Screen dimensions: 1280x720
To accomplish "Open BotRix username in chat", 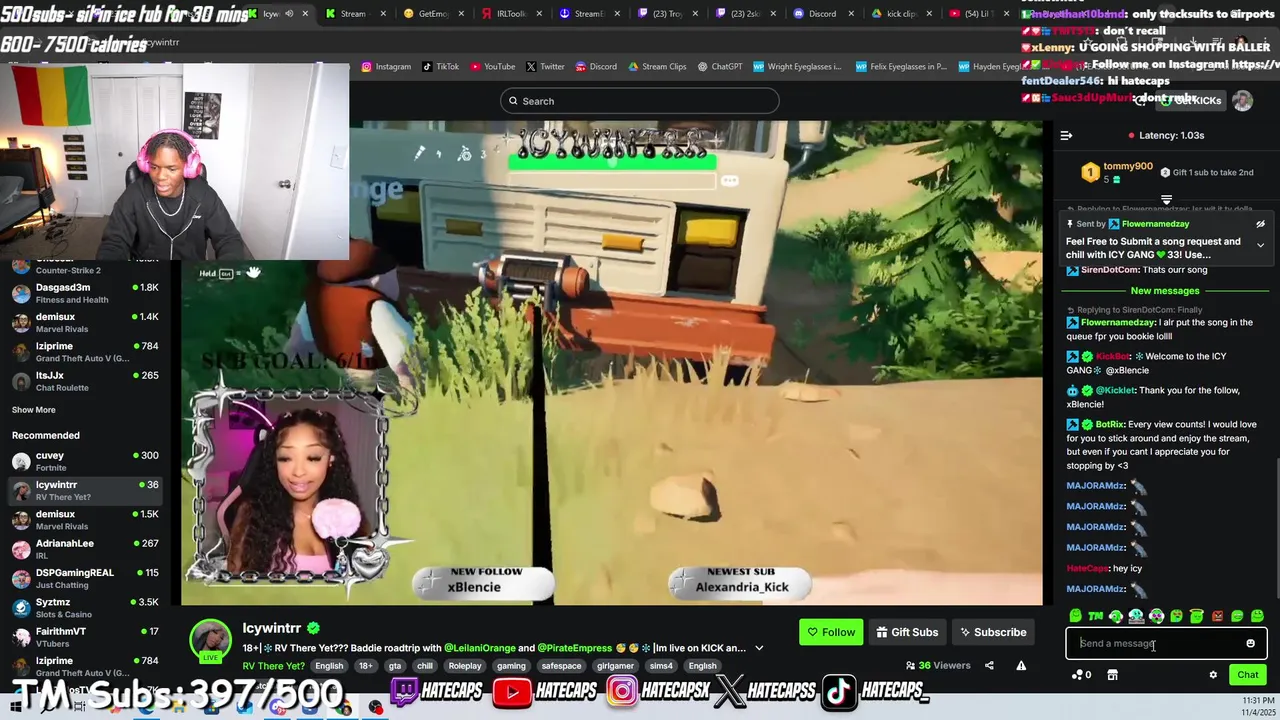I will (x=1110, y=424).
